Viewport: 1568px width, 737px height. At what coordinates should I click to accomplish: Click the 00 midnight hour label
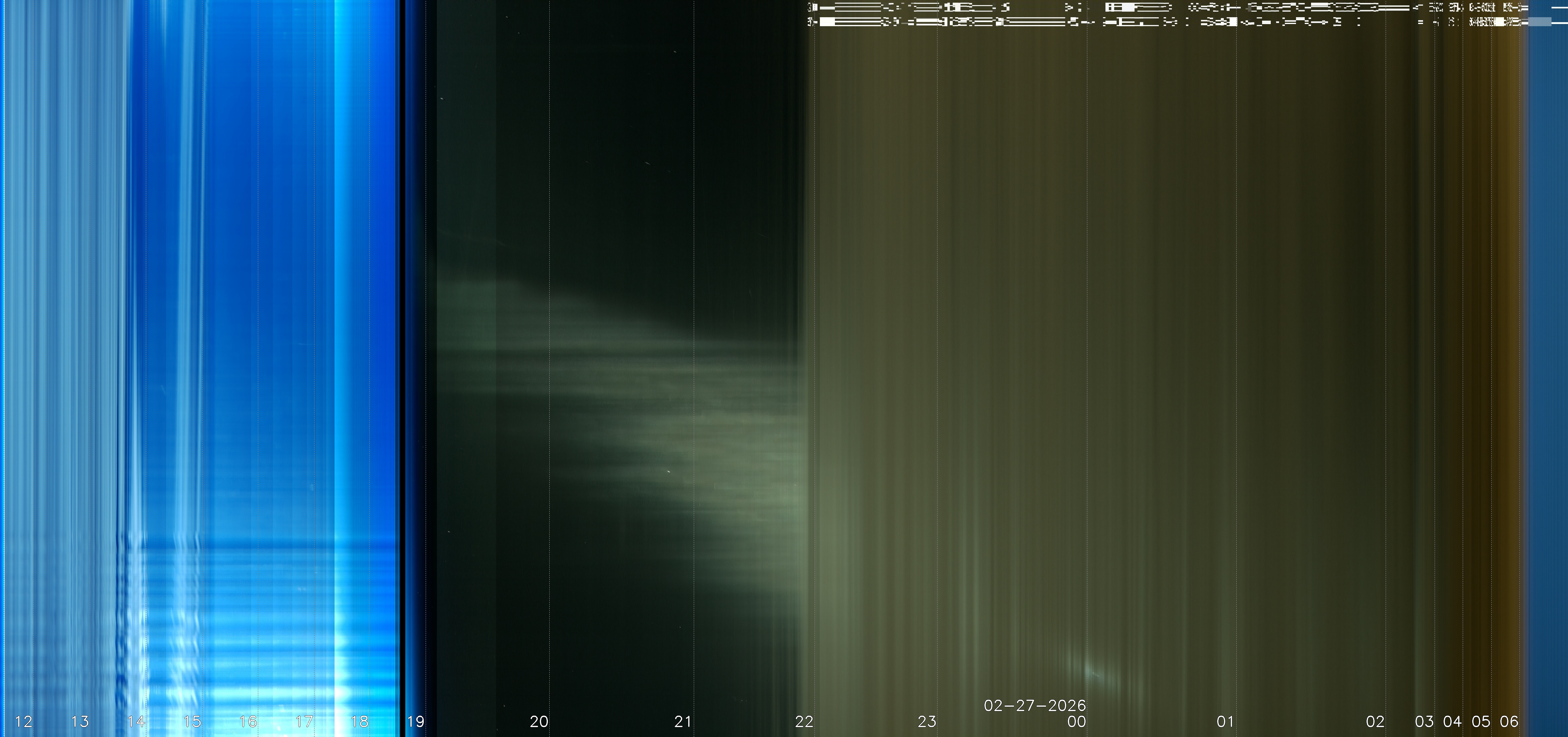click(x=1077, y=722)
